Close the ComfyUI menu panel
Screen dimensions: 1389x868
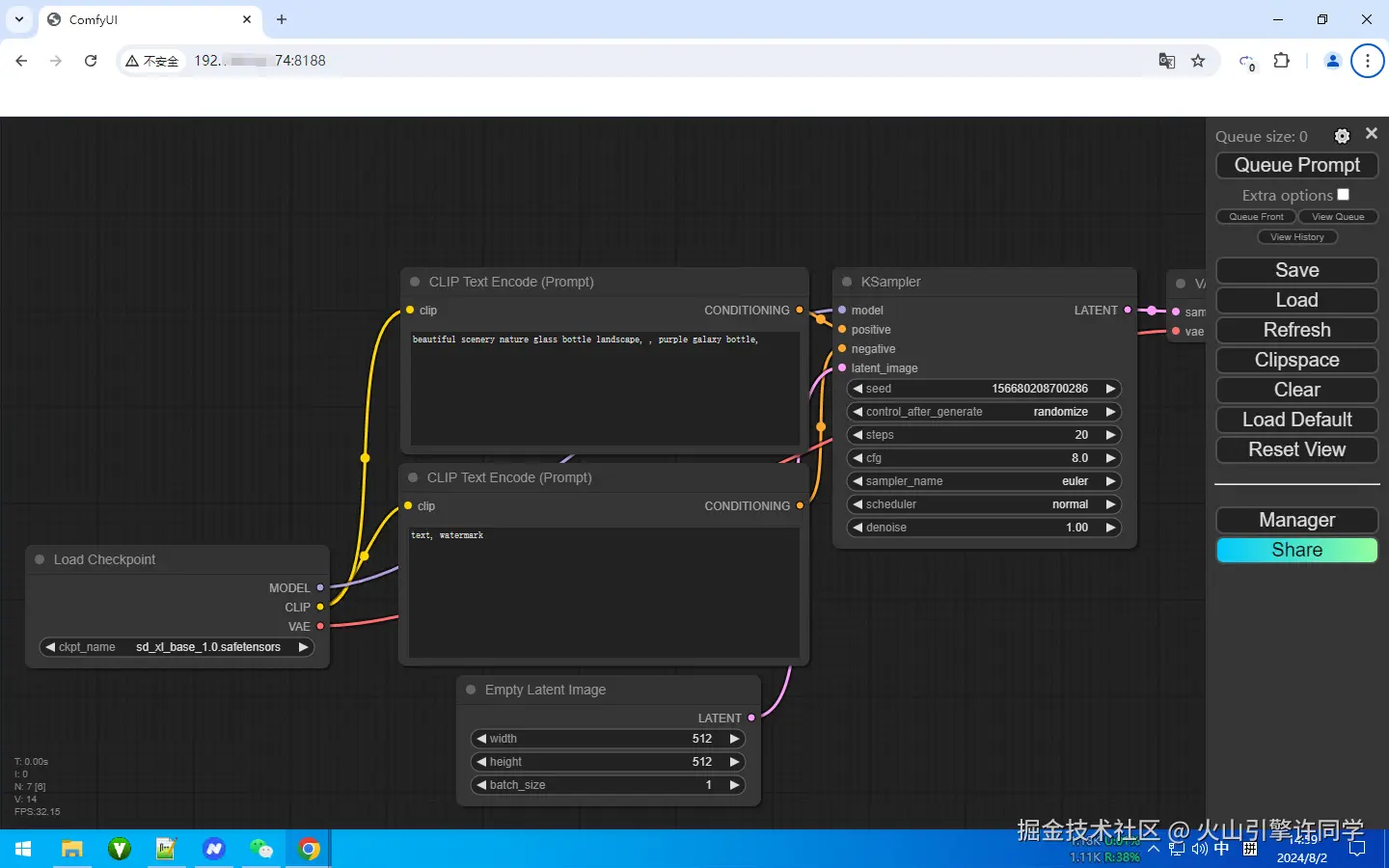point(1372,134)
